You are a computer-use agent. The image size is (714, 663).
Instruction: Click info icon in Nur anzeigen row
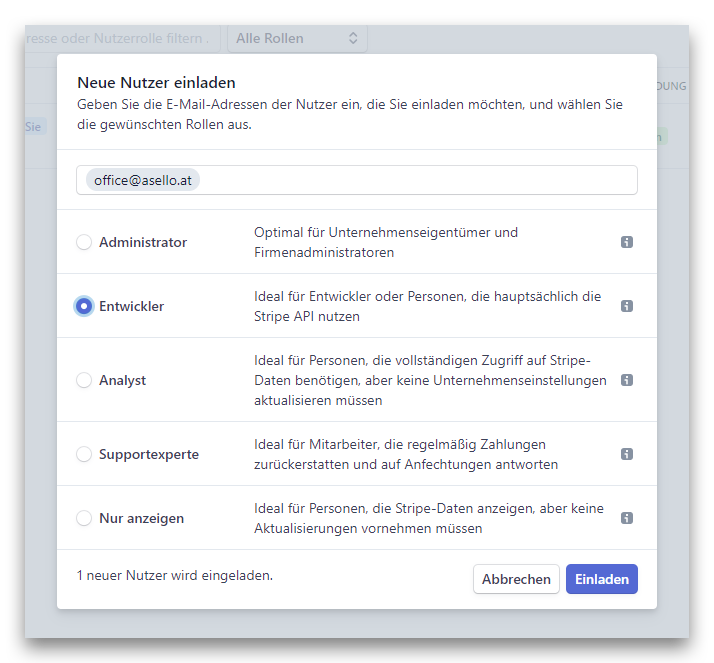coord(627,518)
